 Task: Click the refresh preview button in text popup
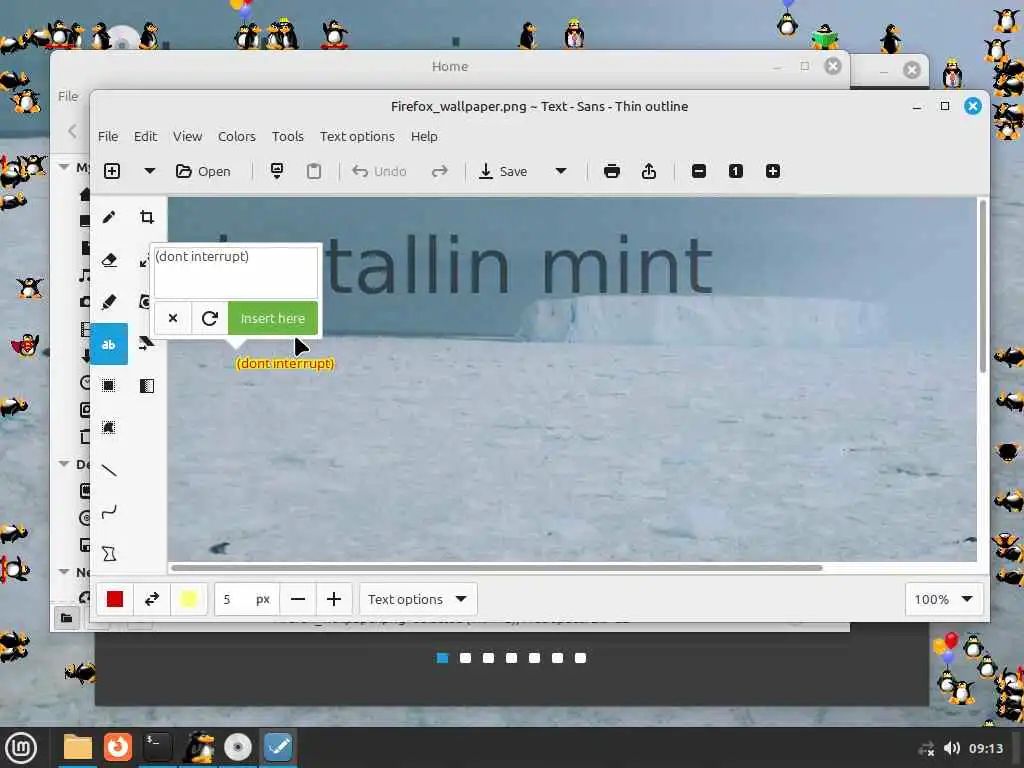click(x=210, y=318)
